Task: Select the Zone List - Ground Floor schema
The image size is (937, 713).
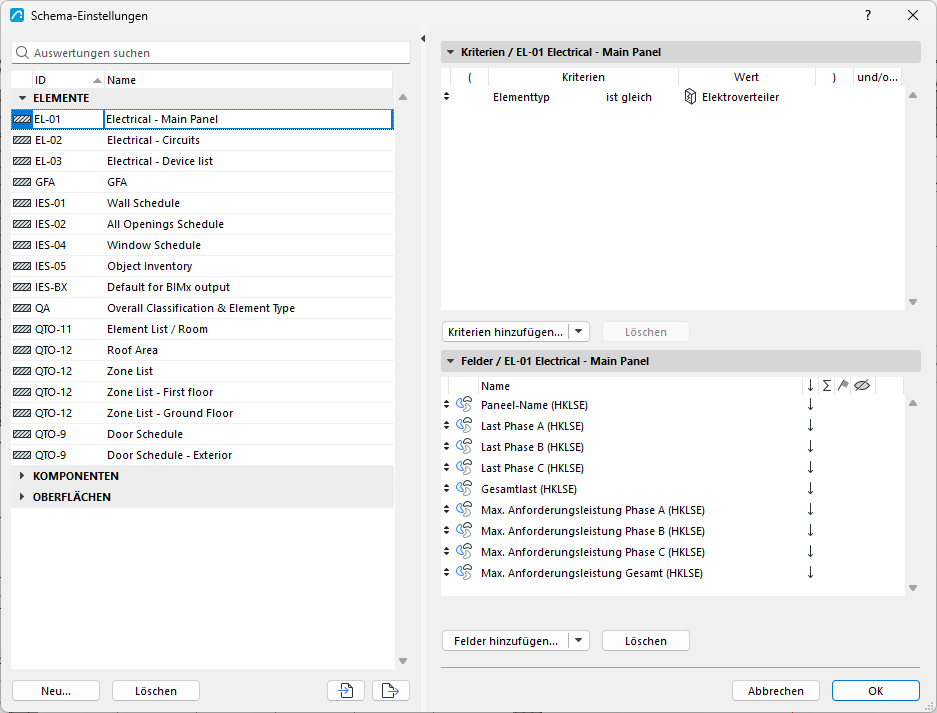Action: tap(203, 413)
